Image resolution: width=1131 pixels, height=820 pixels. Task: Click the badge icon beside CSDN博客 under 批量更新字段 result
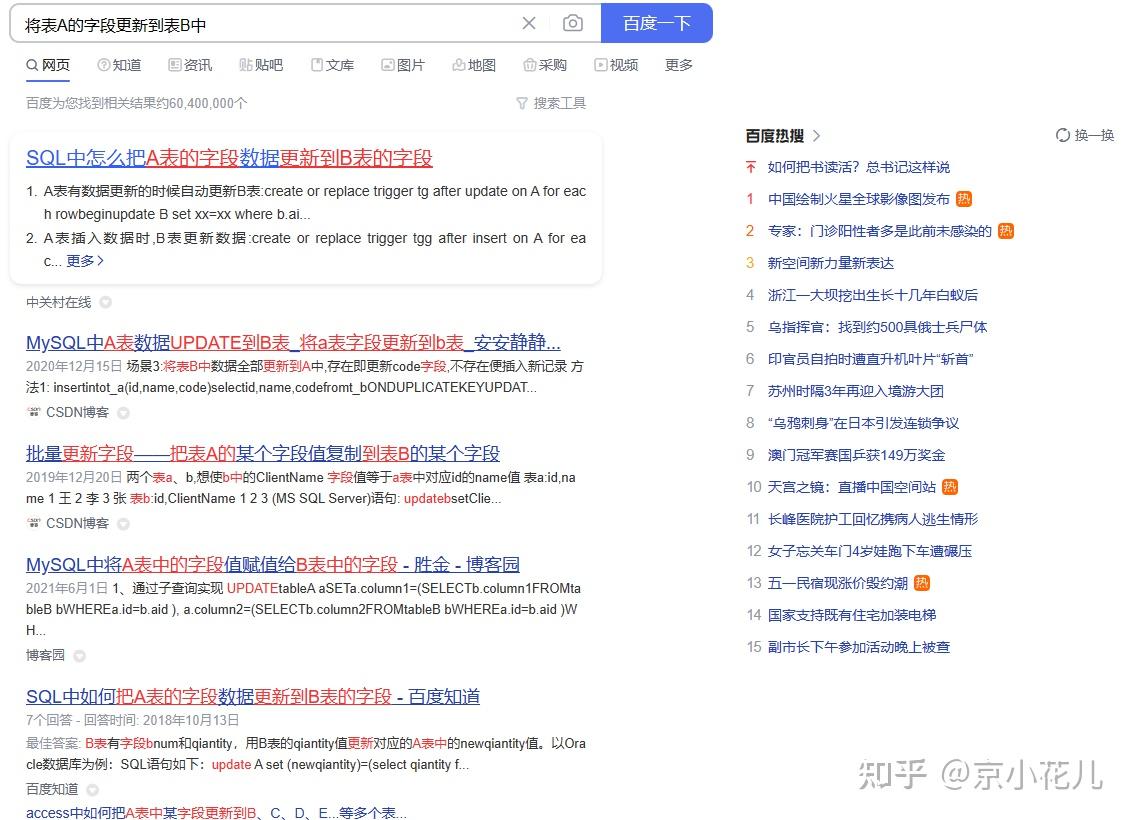[x=123, y=523]
